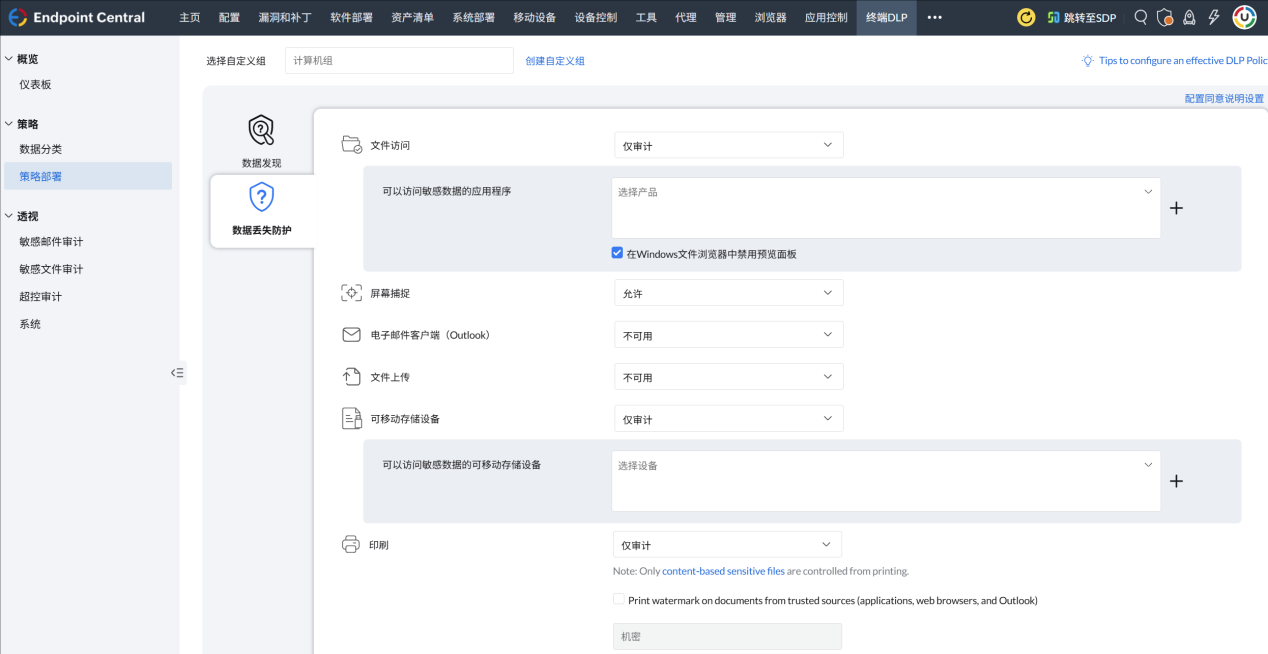1268x654 pixels.
Task: Click the lightning bolt icon in top bar
Action: (x=1212, y=17)
